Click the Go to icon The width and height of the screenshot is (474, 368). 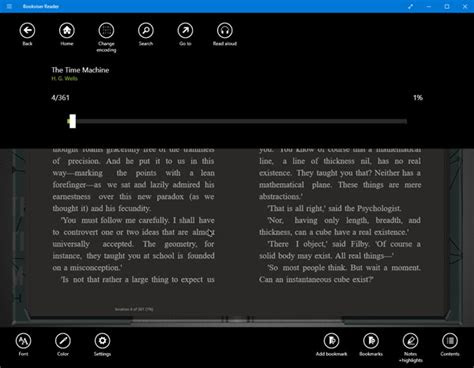tap(185, 31)
